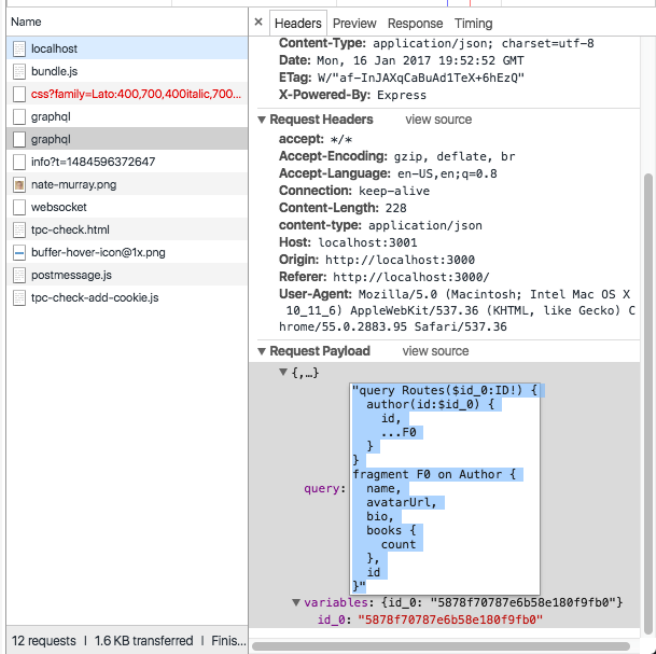Open the Timing tab

coord(473,23)
